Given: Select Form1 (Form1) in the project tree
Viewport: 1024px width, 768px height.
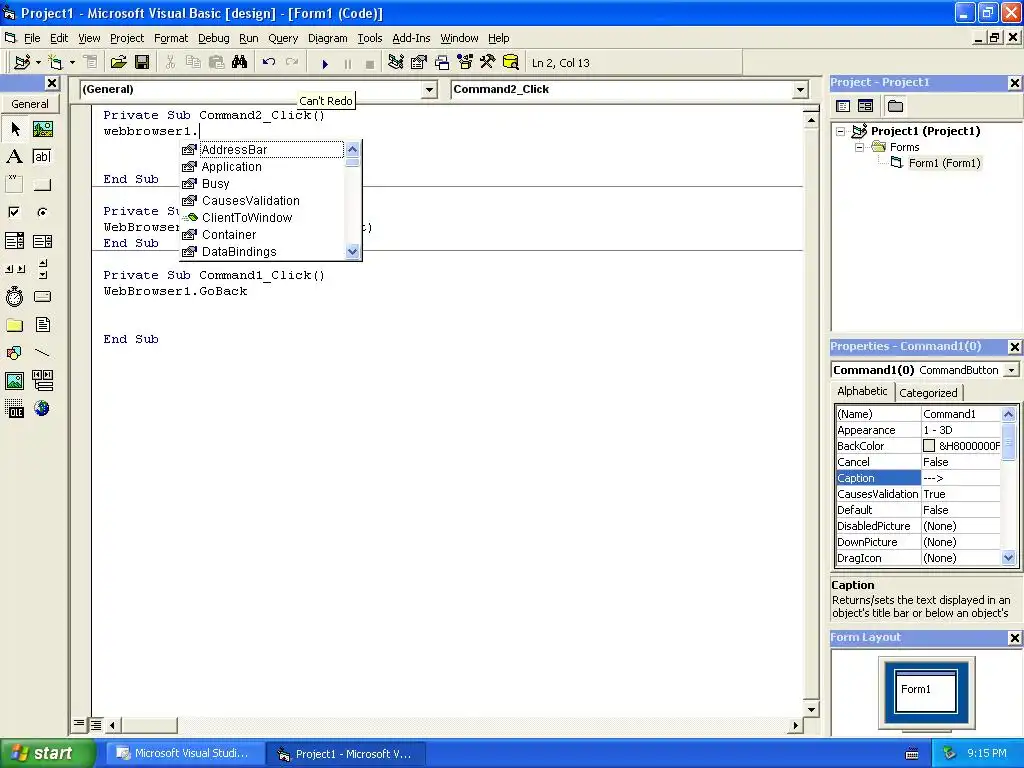Looking at the screenshot, I should [944, 163].
